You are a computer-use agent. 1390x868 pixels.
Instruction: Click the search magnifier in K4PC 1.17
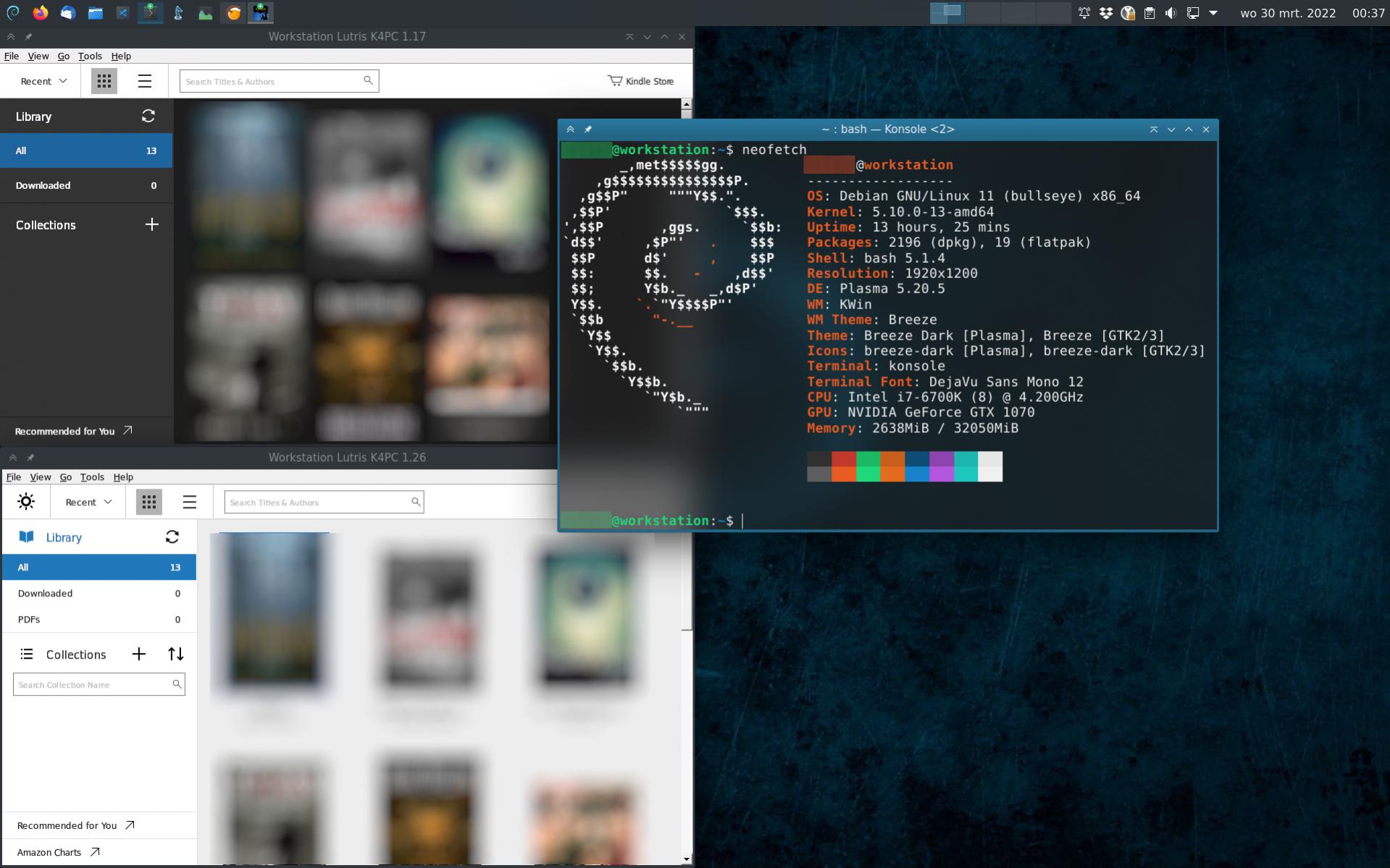tap(368, 80)
